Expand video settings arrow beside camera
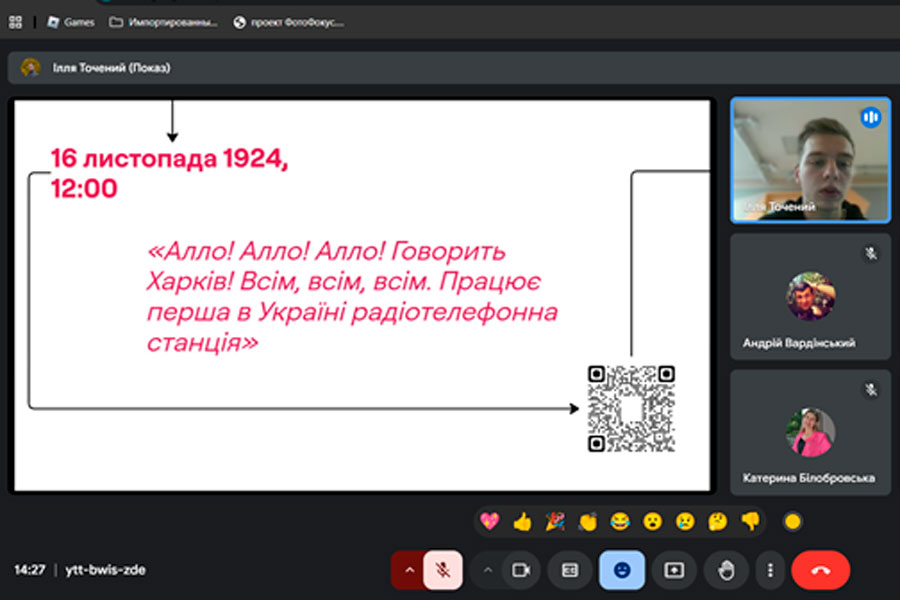The image size is (900, 600). (488, 570)
